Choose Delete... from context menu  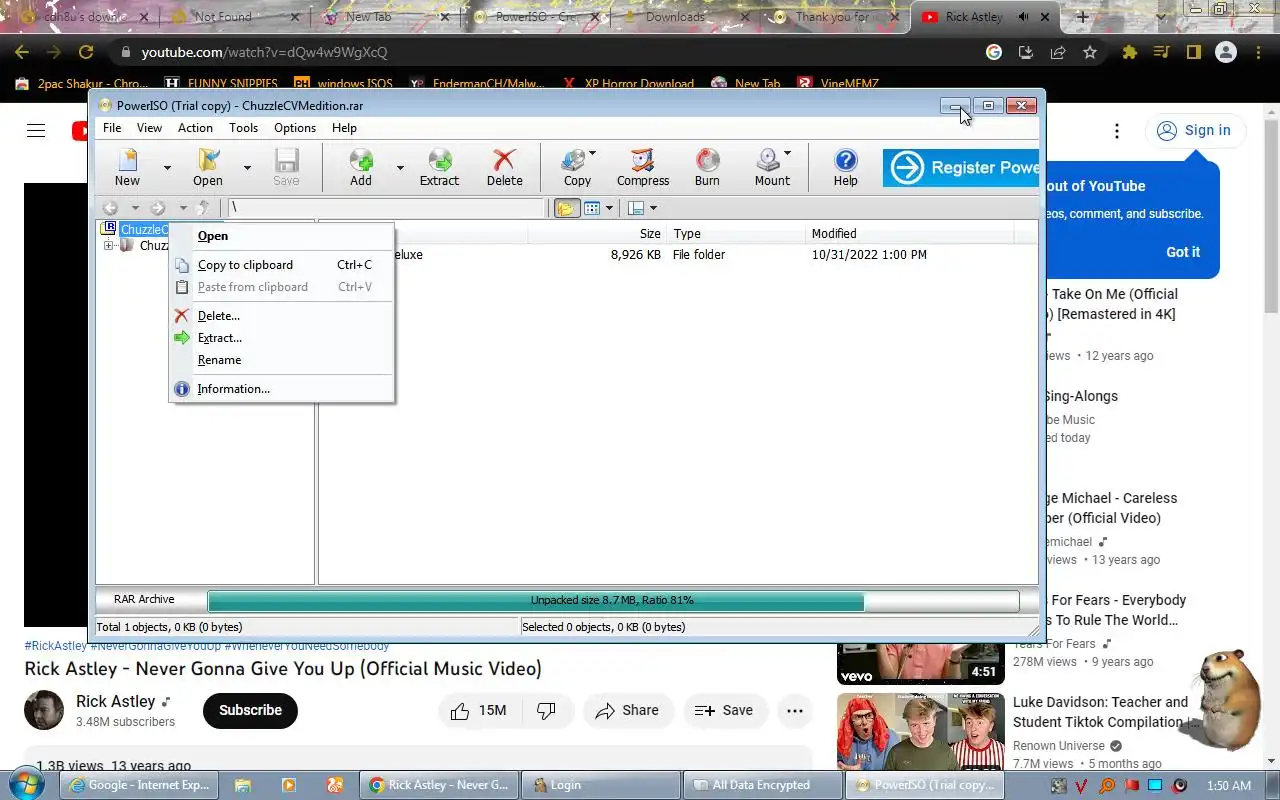pyautogui.click(x=281, y=316)
